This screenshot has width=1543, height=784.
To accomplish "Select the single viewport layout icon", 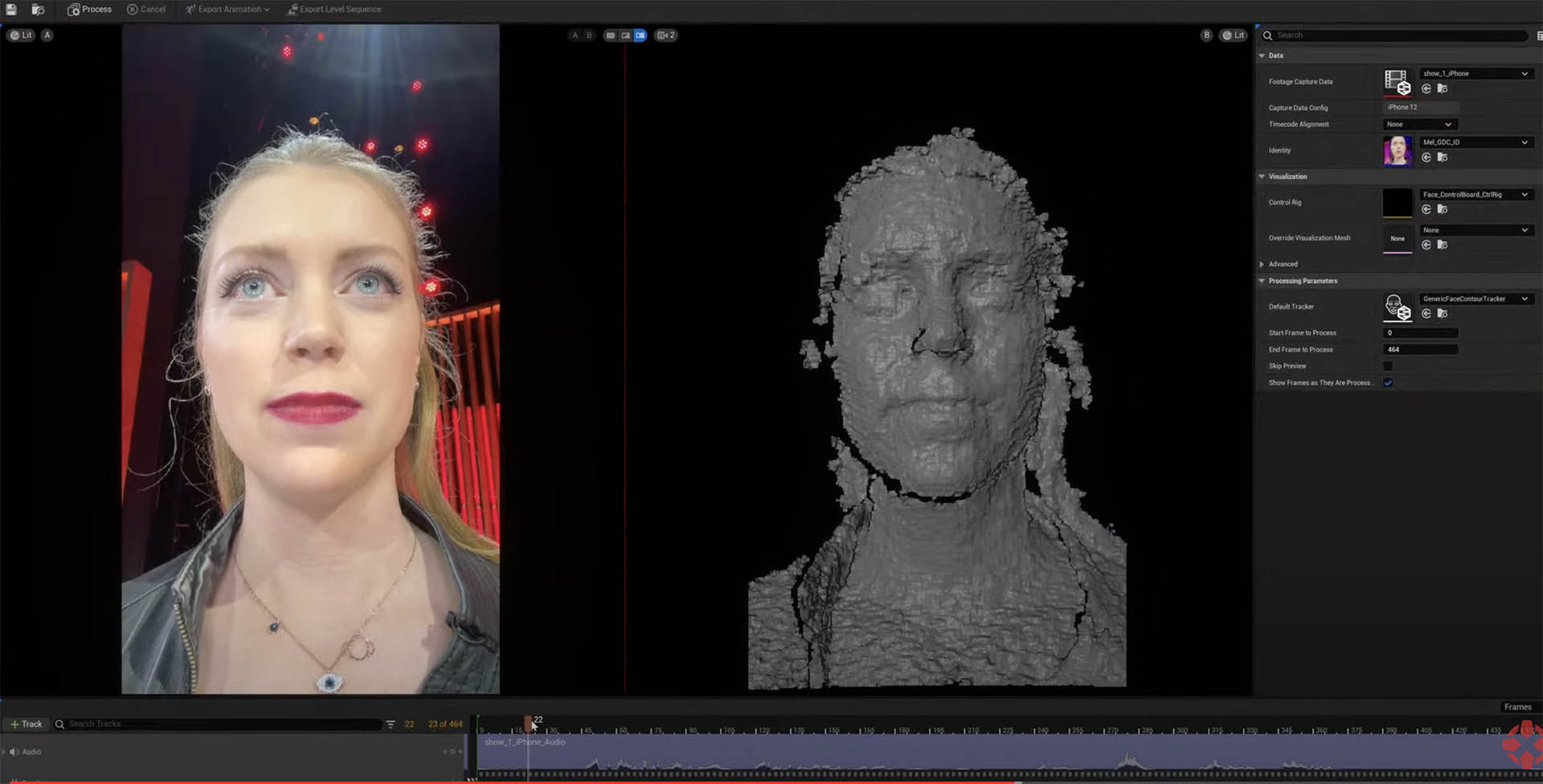I will pos(611,35).
